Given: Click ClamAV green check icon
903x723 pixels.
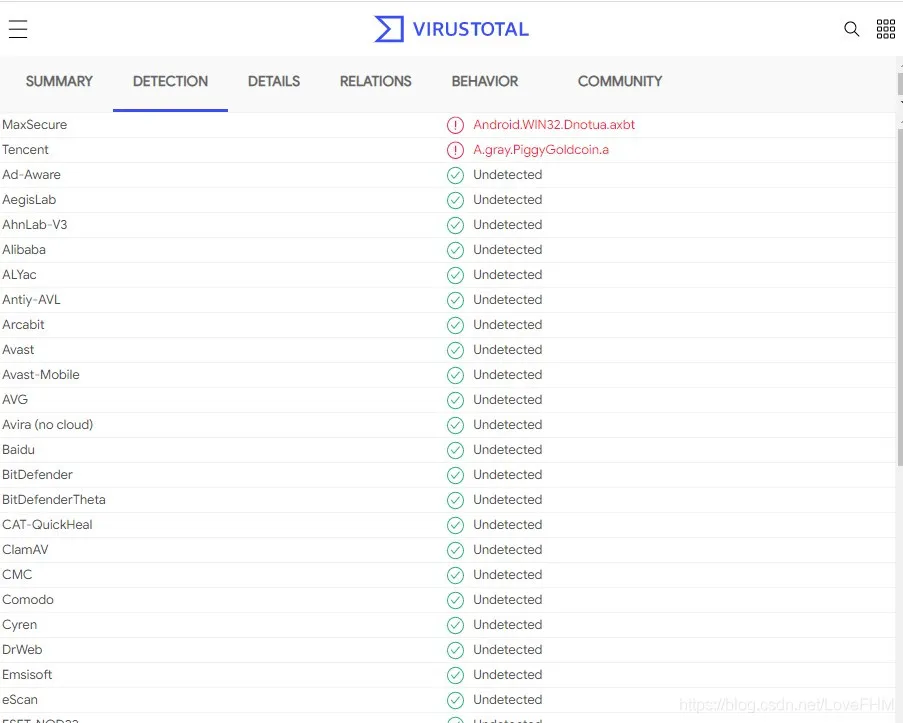Looking at the screenshot, I should [x=455, y=550].
